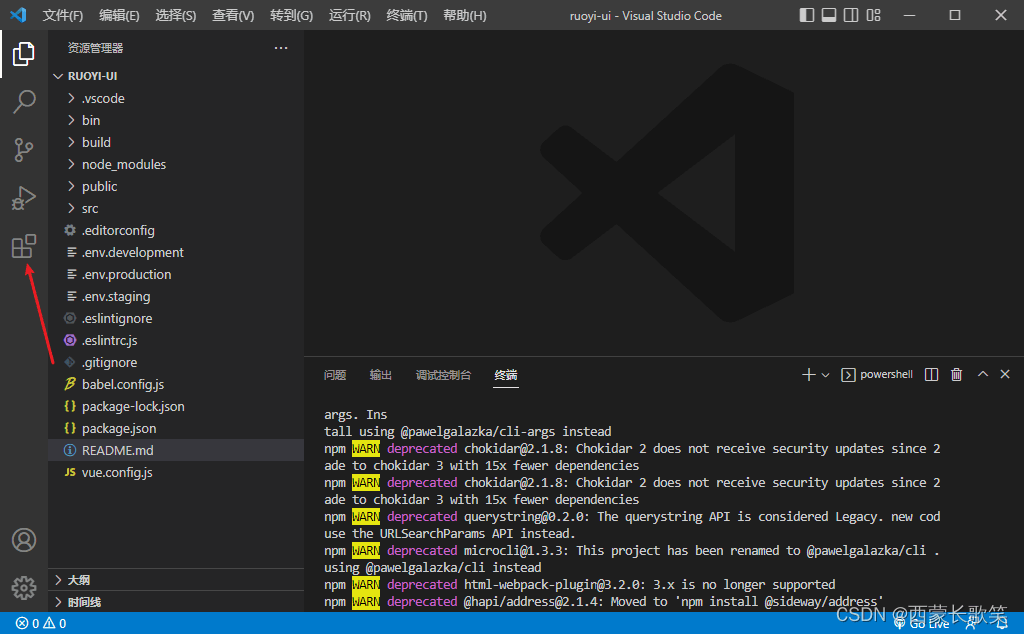1024x634 pixels.
Task: Open the Source Control view icon
Action: point(24,150)
